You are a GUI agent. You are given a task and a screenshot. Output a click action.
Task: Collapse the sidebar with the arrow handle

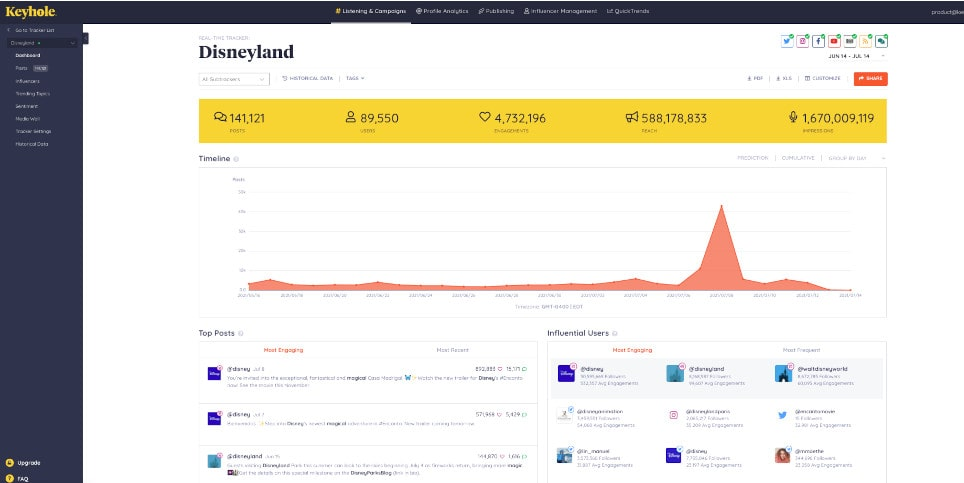pyautogui.click(x=85, y=38)
